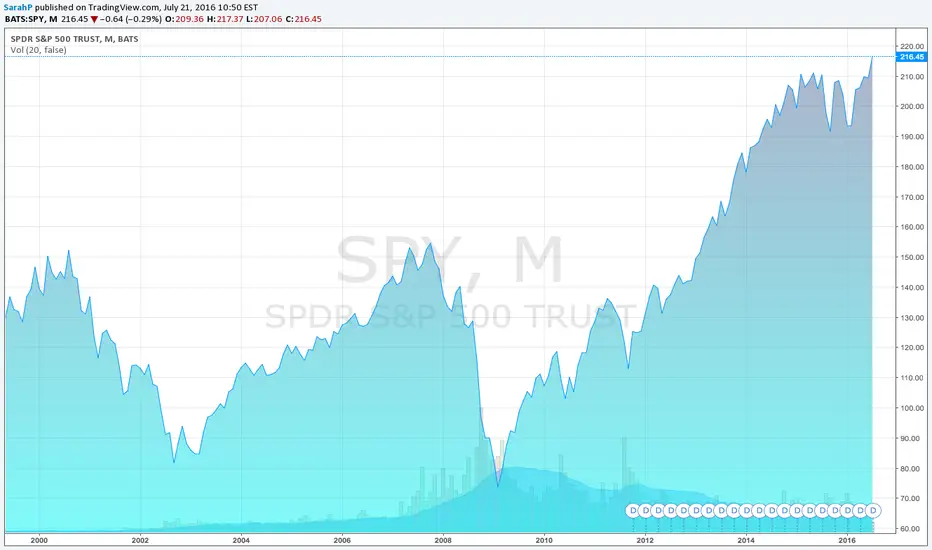The image size is (932, 550).
Task: Click the L:207.06 low value
Action: 265,19
